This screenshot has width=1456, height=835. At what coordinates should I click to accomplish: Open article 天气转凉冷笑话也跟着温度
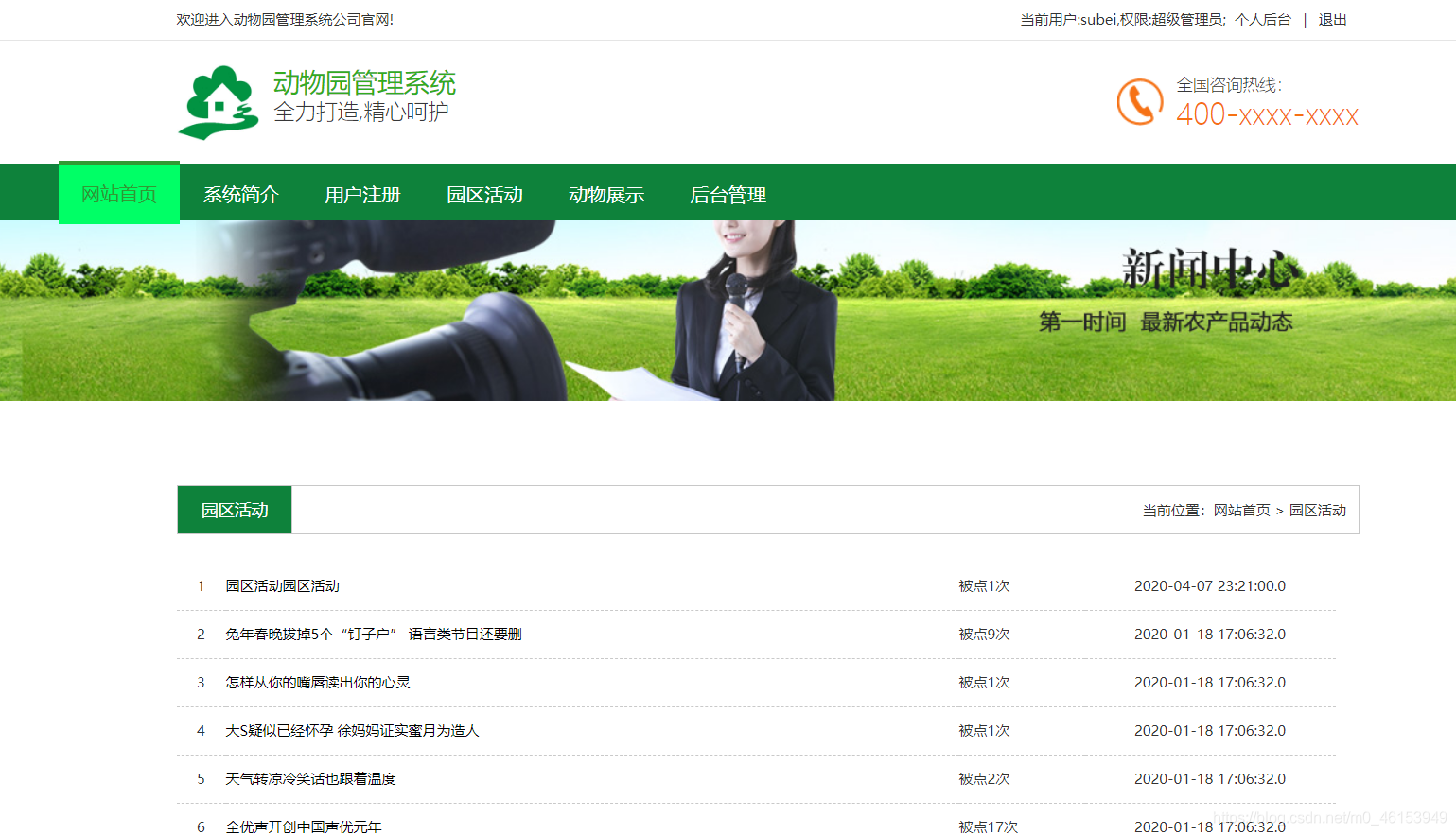click(x=312, y=778)
